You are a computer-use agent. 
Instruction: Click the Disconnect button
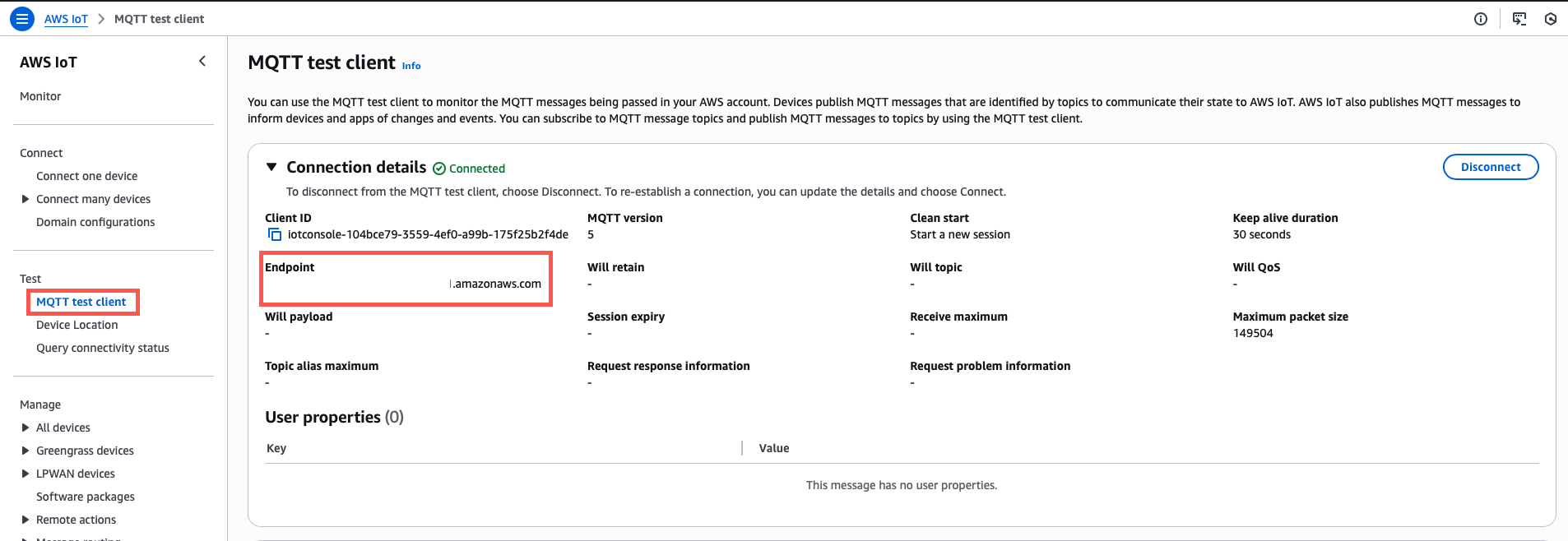pos(1491,167)
